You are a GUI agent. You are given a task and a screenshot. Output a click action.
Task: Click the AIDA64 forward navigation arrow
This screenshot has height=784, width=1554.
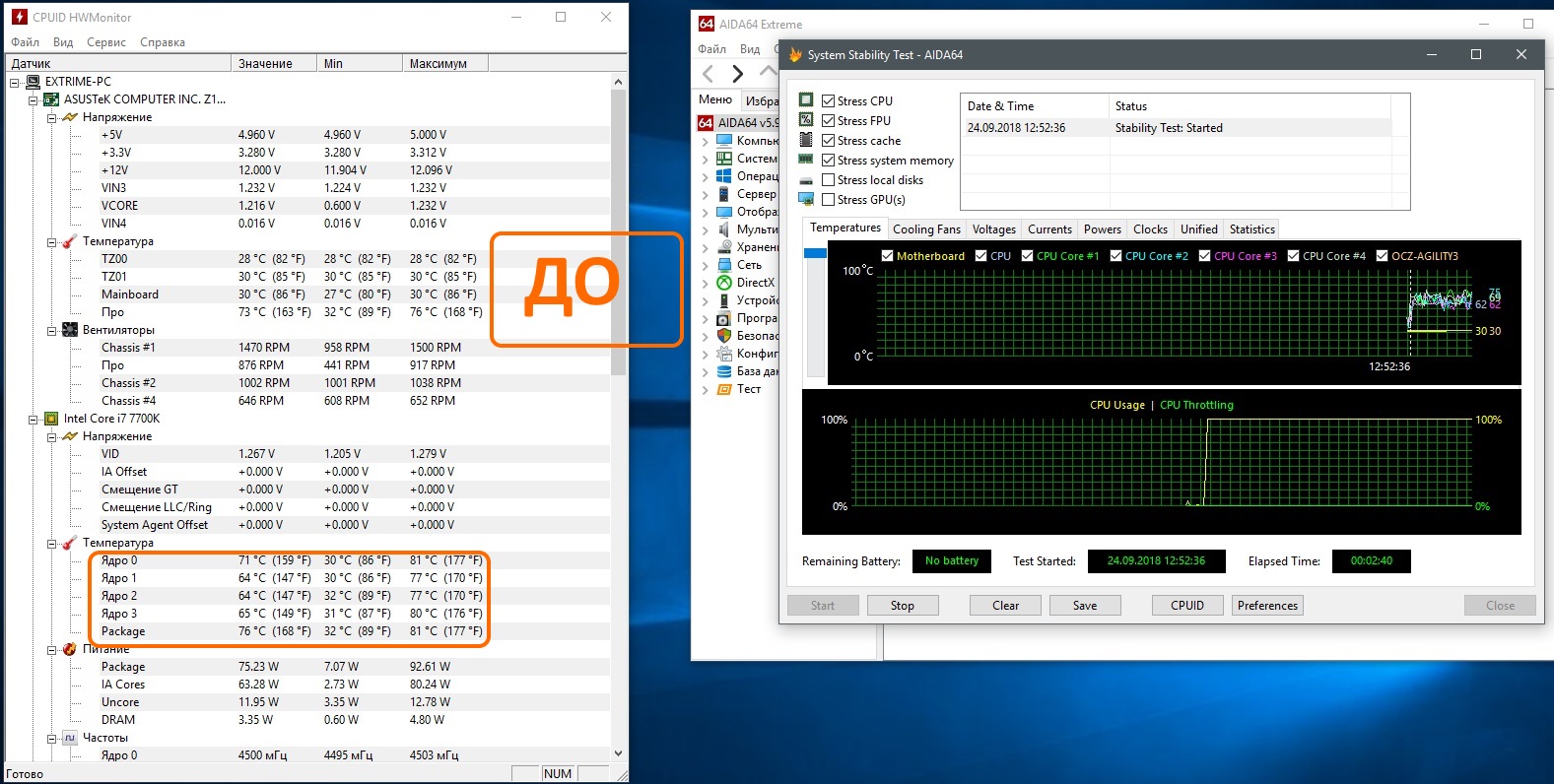[x=738, y=73]
